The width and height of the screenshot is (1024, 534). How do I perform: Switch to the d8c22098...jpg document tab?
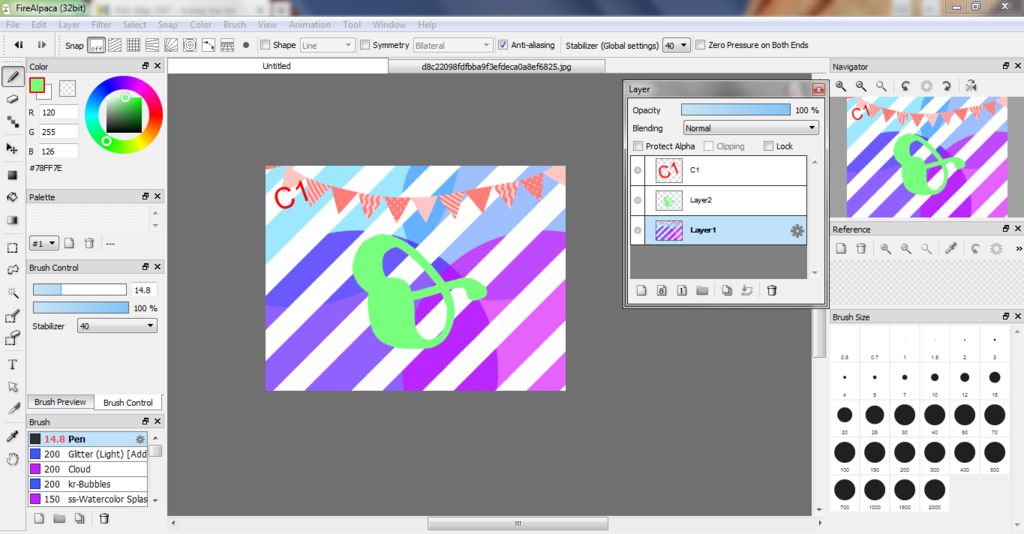tap(496, 67)
